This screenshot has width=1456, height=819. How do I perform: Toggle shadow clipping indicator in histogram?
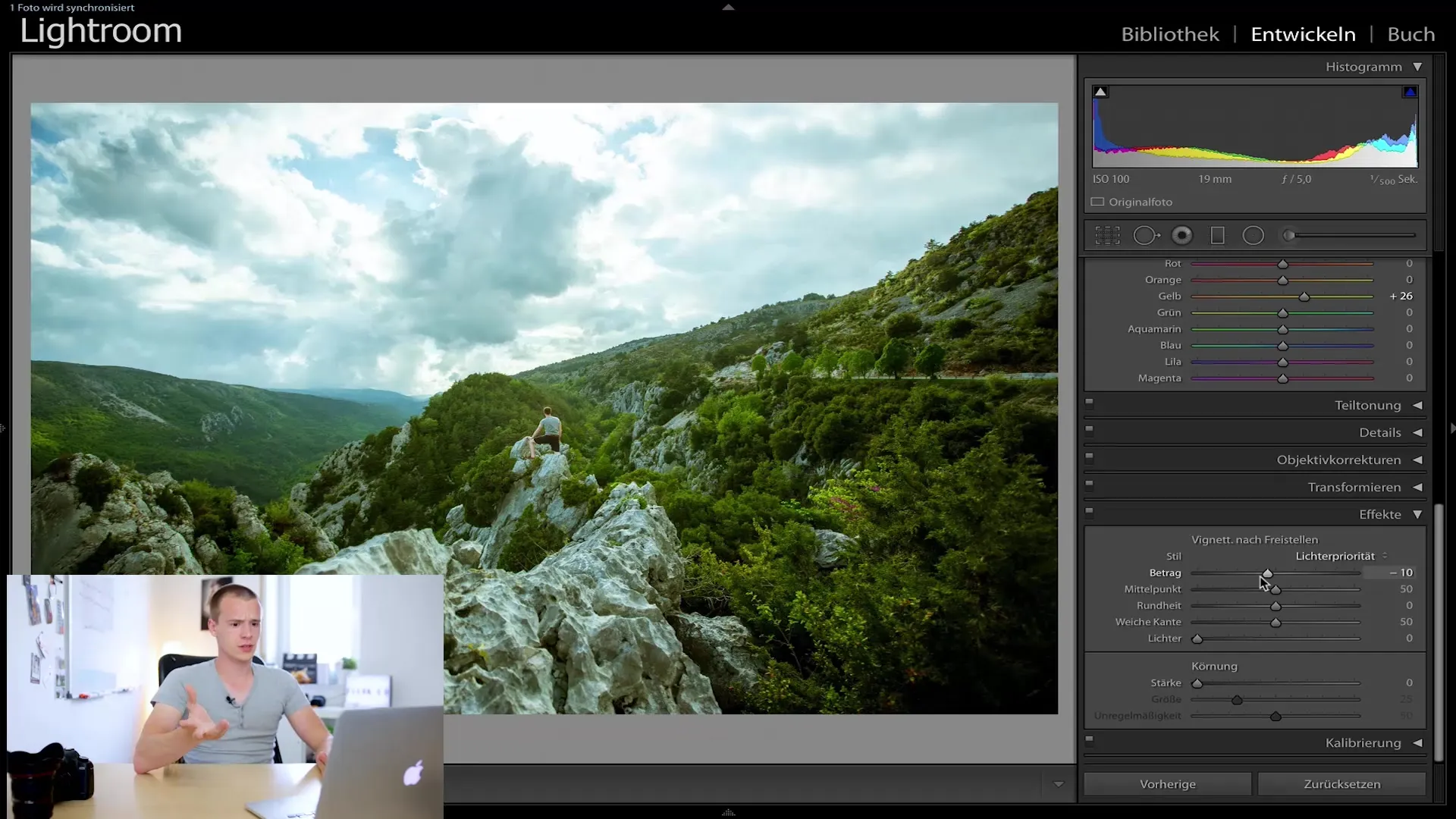tap(1100, 92)
